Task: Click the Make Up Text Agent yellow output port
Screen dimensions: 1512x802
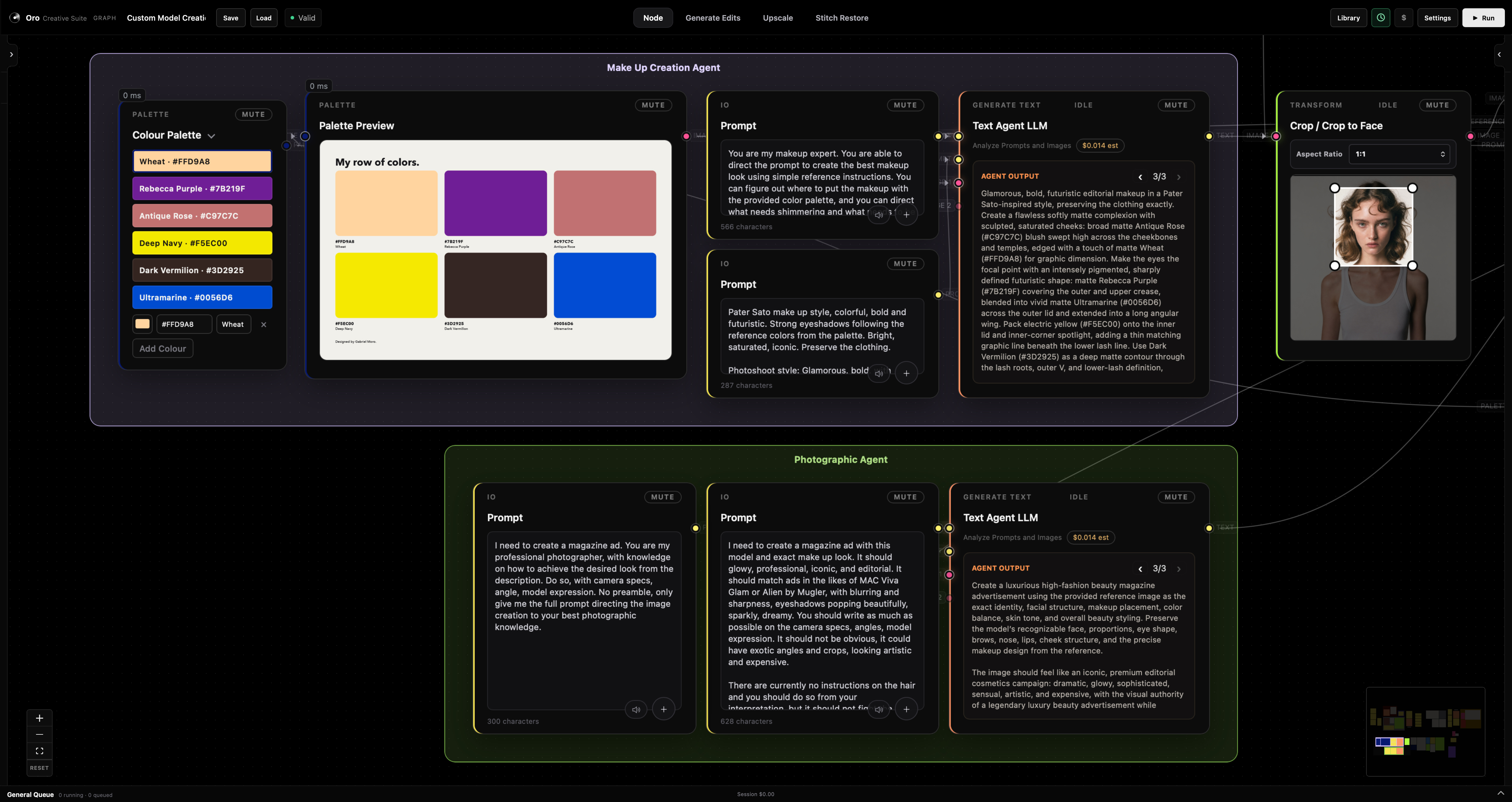Action: coord(1209,136)
